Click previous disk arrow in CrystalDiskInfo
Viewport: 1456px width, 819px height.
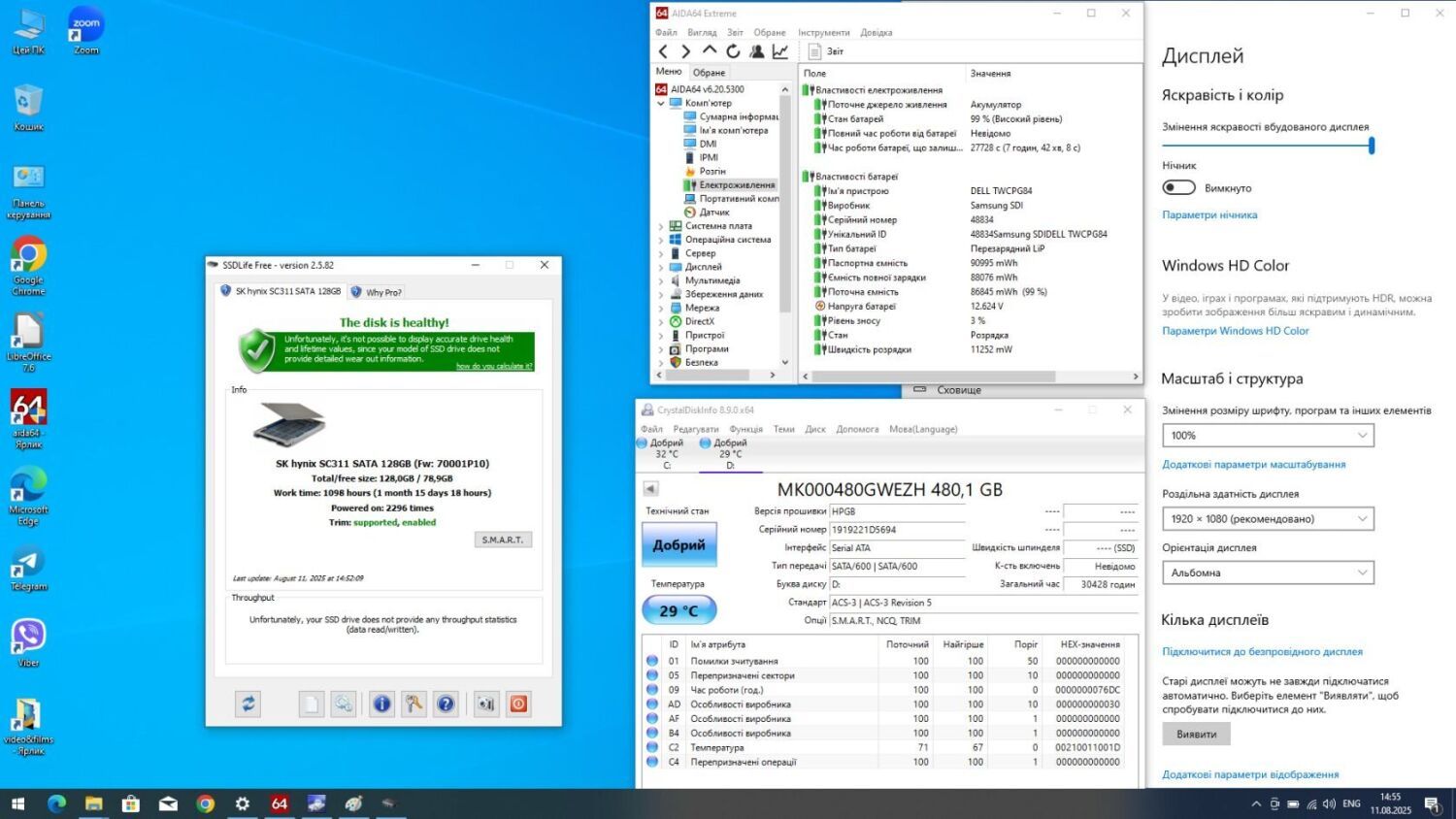tap(650, 489)
